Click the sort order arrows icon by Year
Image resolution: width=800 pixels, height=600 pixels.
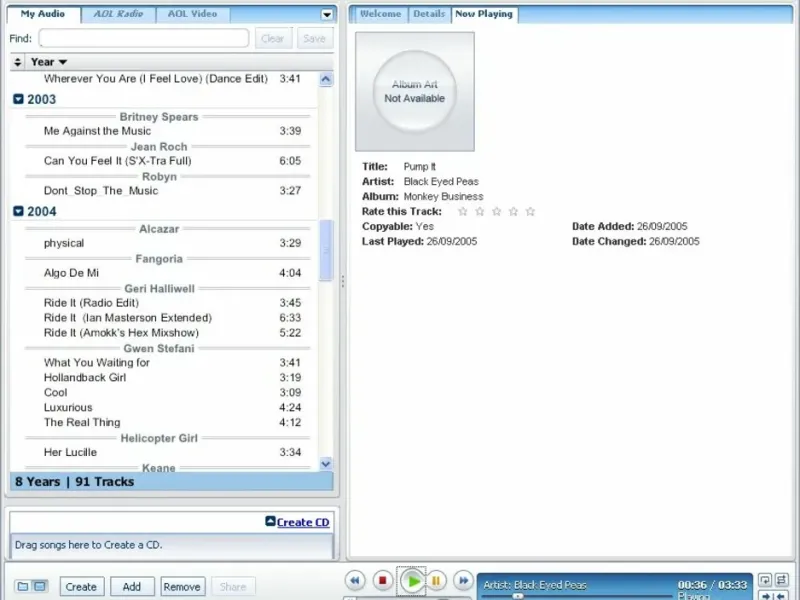[x=18, y=62]
